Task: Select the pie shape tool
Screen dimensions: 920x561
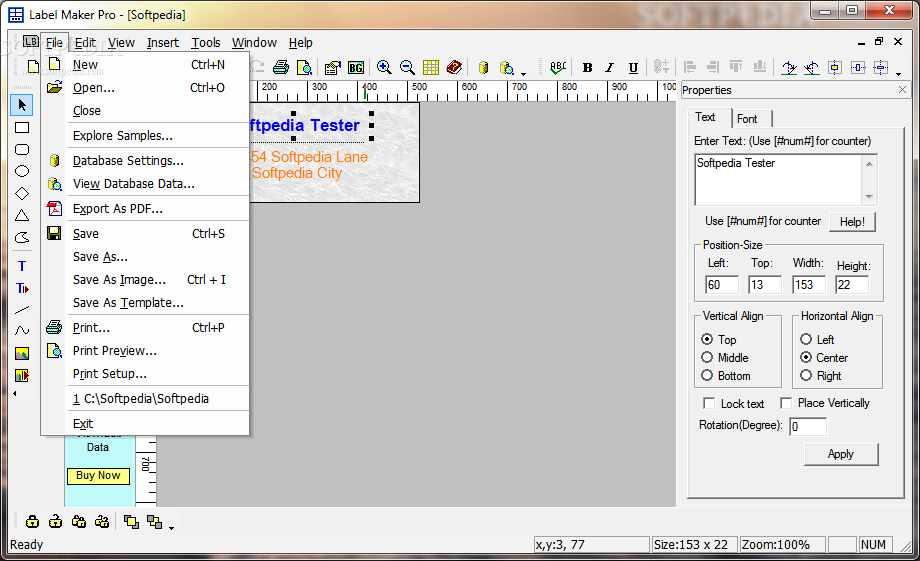Action: coord(22,237)
